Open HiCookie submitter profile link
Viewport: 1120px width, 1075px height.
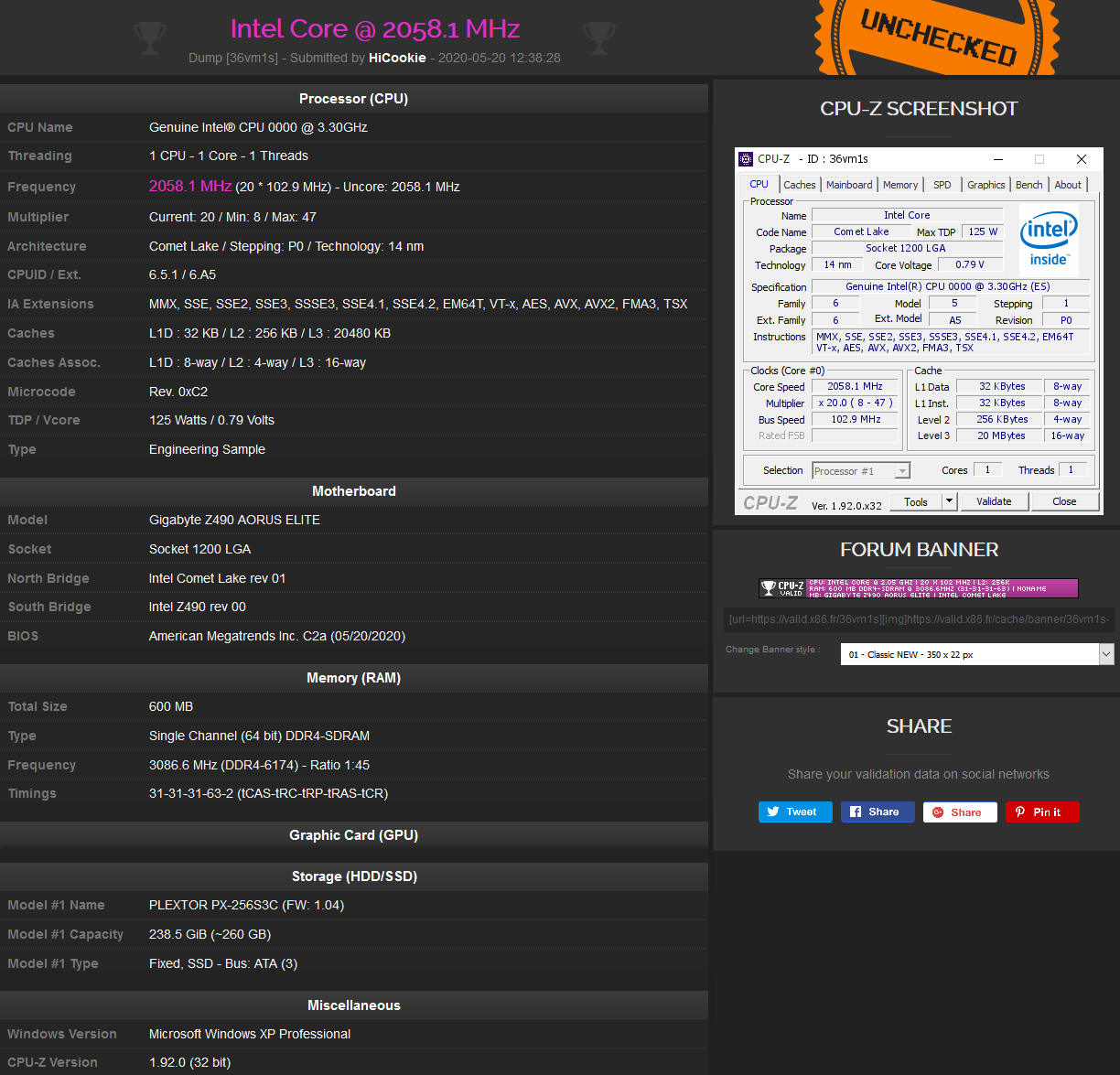pyautogui.click(x=397, y=58)
